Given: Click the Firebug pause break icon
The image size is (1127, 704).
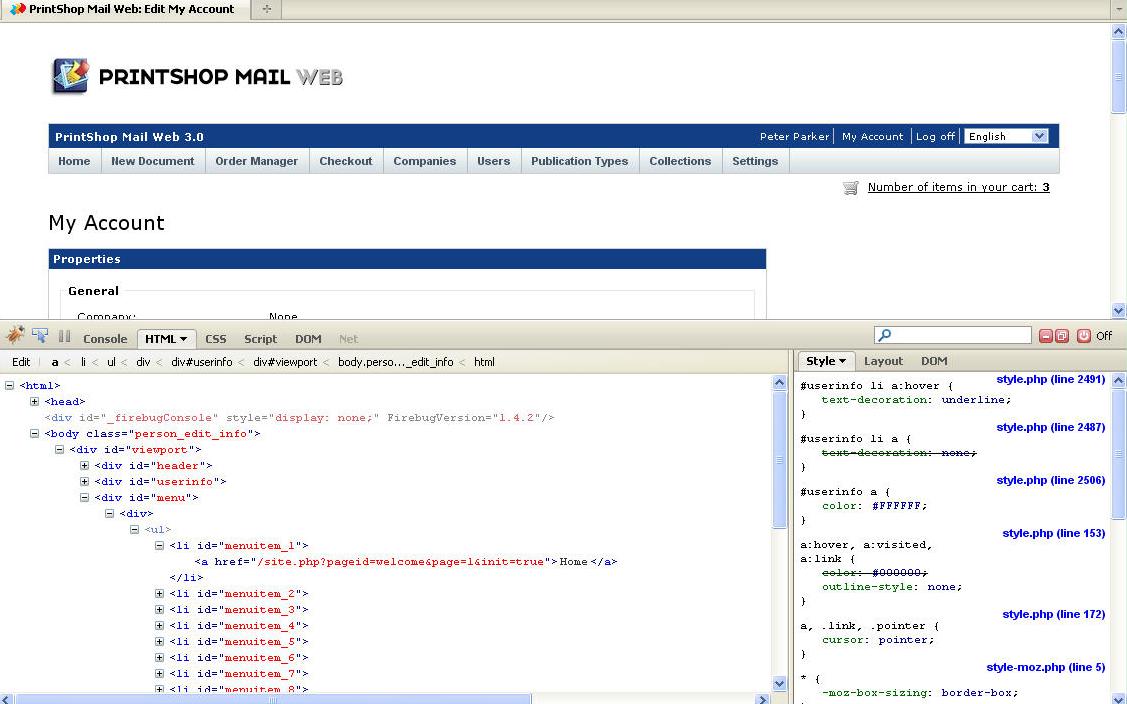Looking at the screenshot, I should click(x=65, y=336).
